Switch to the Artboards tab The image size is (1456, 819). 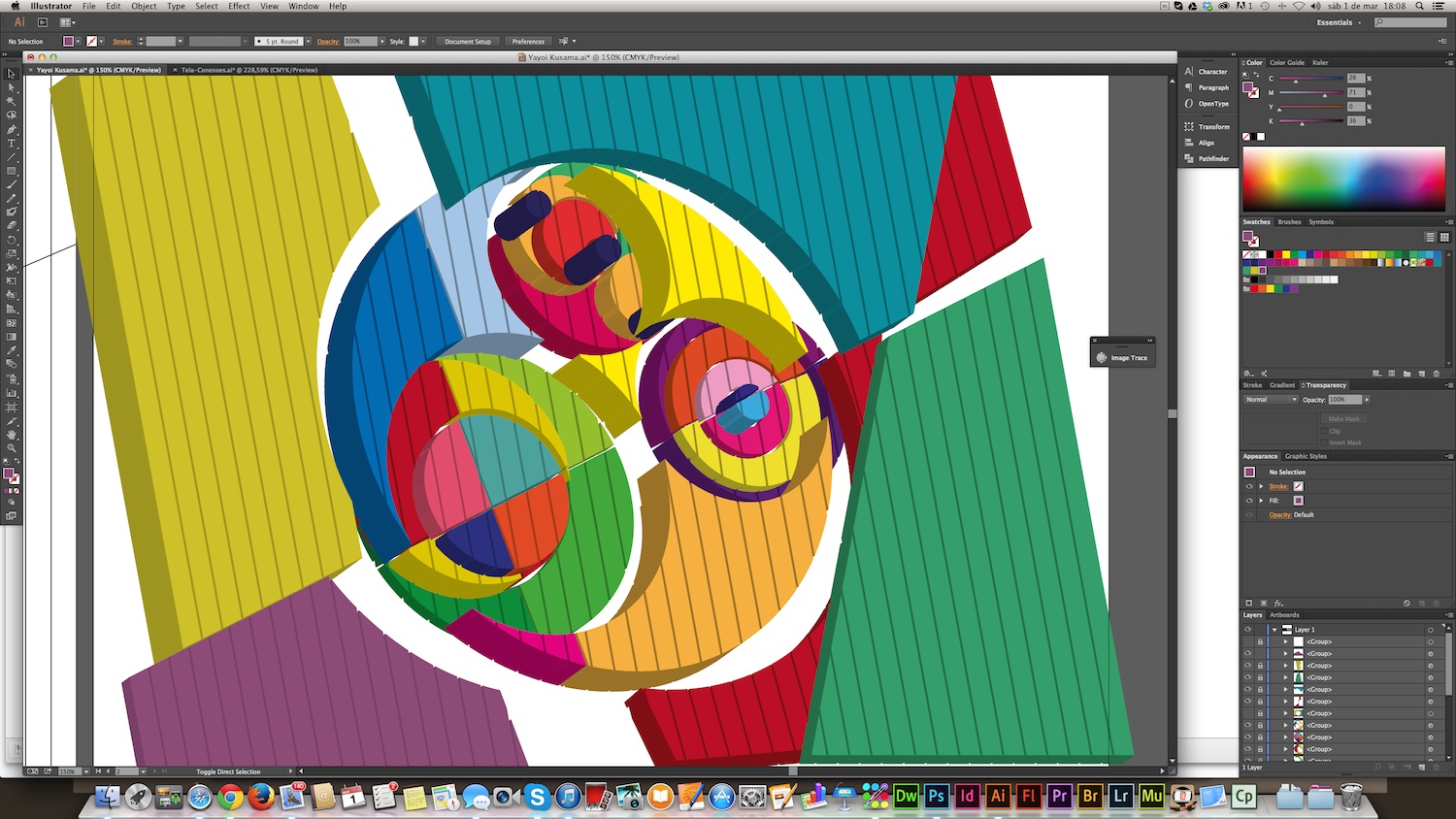click(x=1284, y=615)
